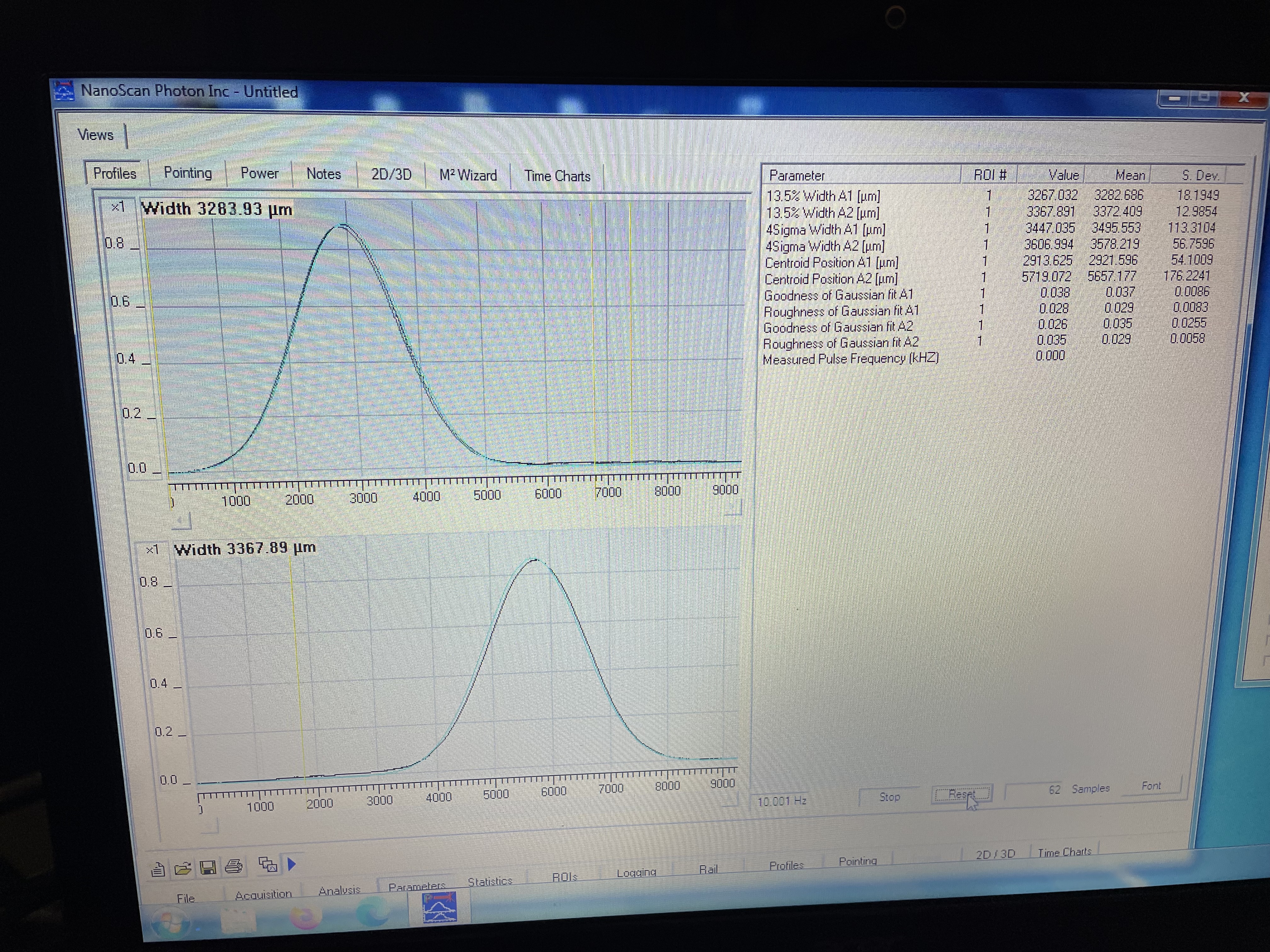Select the Logging ribbon tab
Viewport: 1270px width, 952px height.
click(x=636, y=873)
